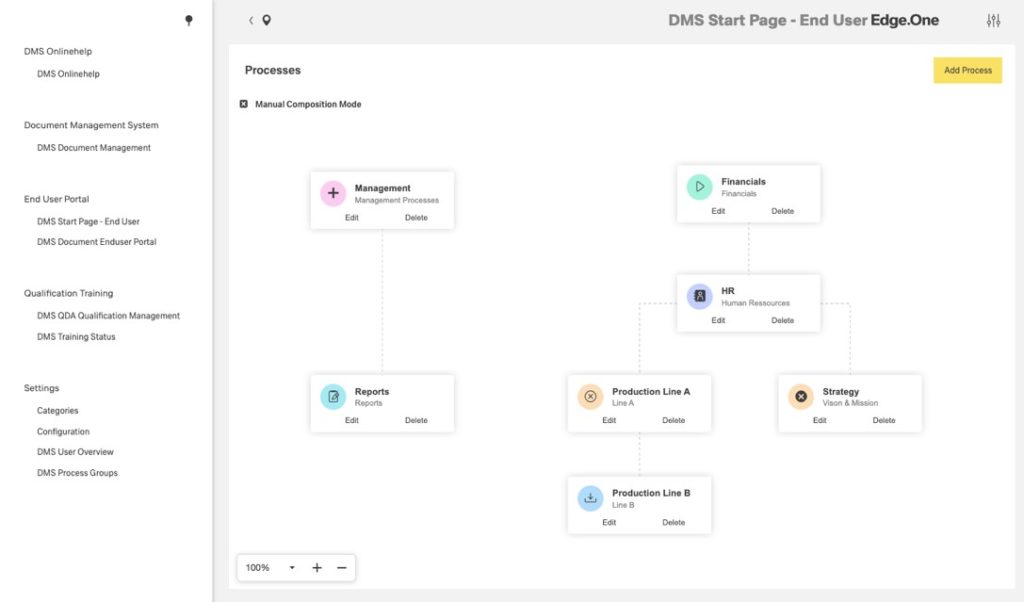Screen dimensions: 1024x602
Task: Disable Manual Composition Mode
Action: coord(243,103)
